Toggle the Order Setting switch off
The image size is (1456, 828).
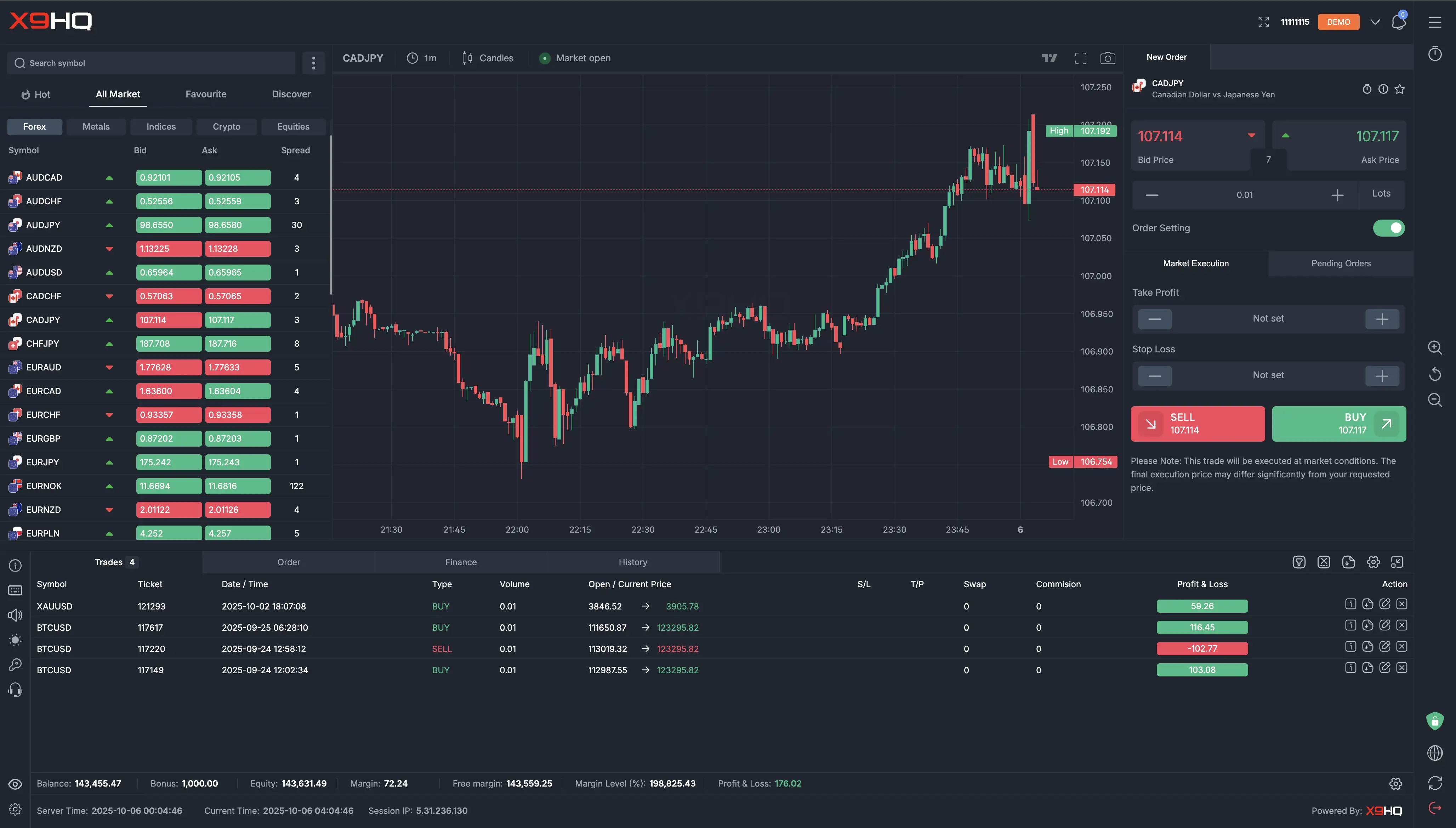pos(1388,228)
